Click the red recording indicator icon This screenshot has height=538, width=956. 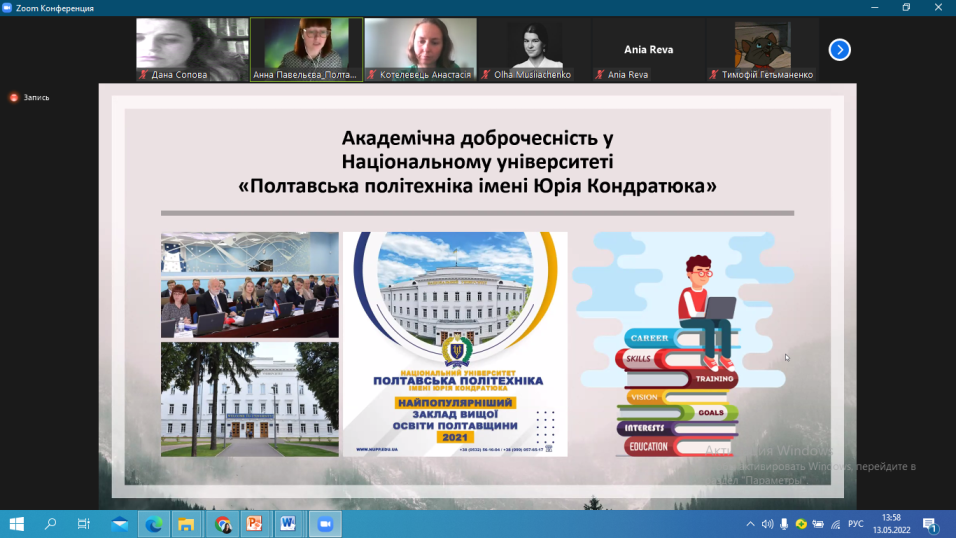[14, 97]
